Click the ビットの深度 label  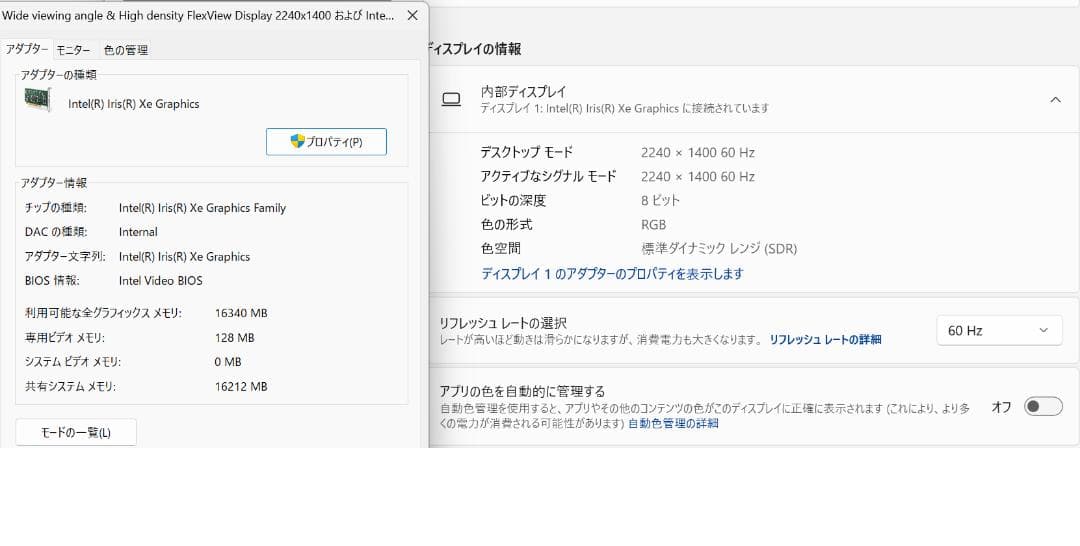[513, 200]
